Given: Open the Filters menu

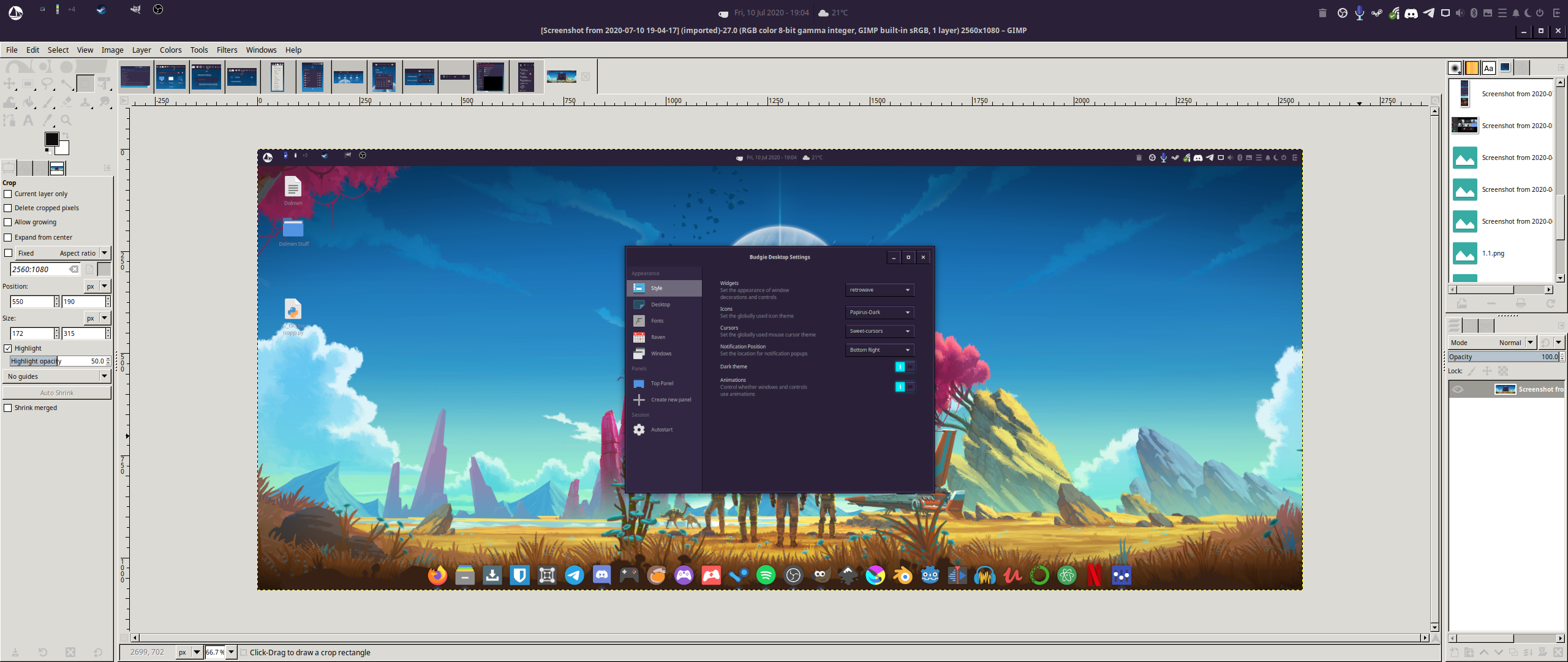Looking at the screenshot, I should tap(227, 50).
